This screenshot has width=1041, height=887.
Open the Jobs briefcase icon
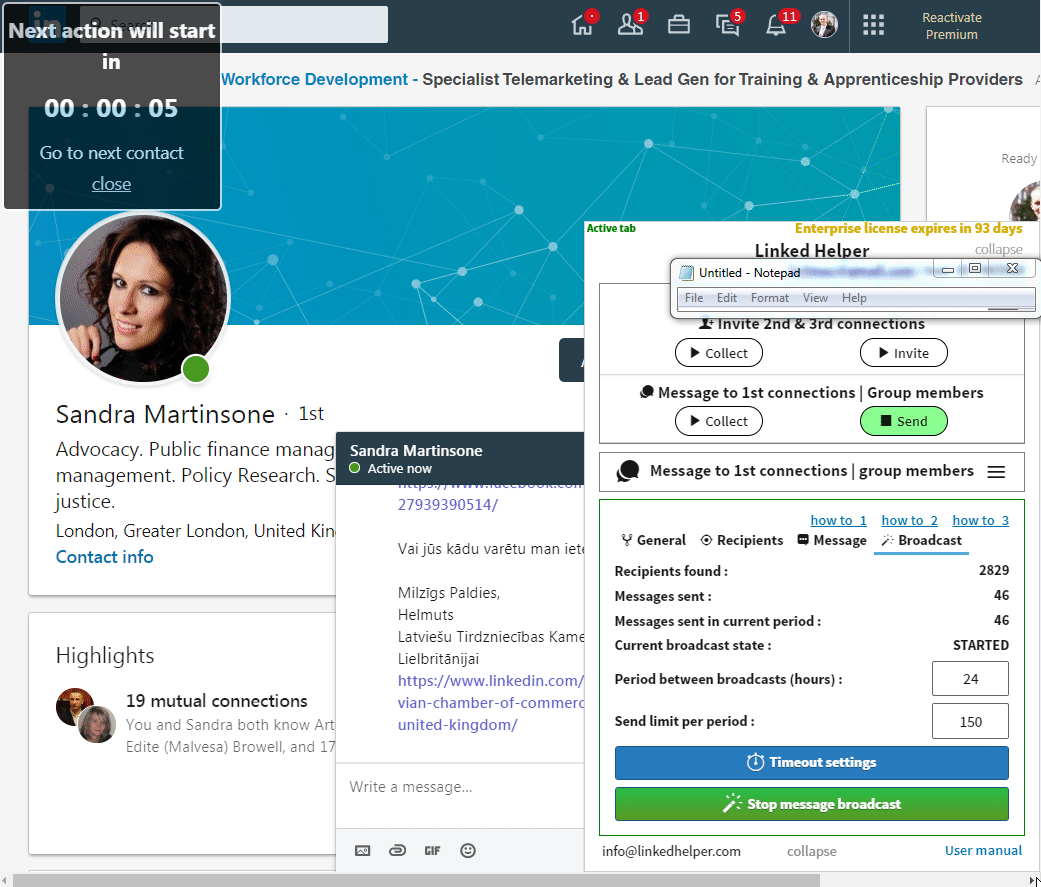tap(679, 24)
